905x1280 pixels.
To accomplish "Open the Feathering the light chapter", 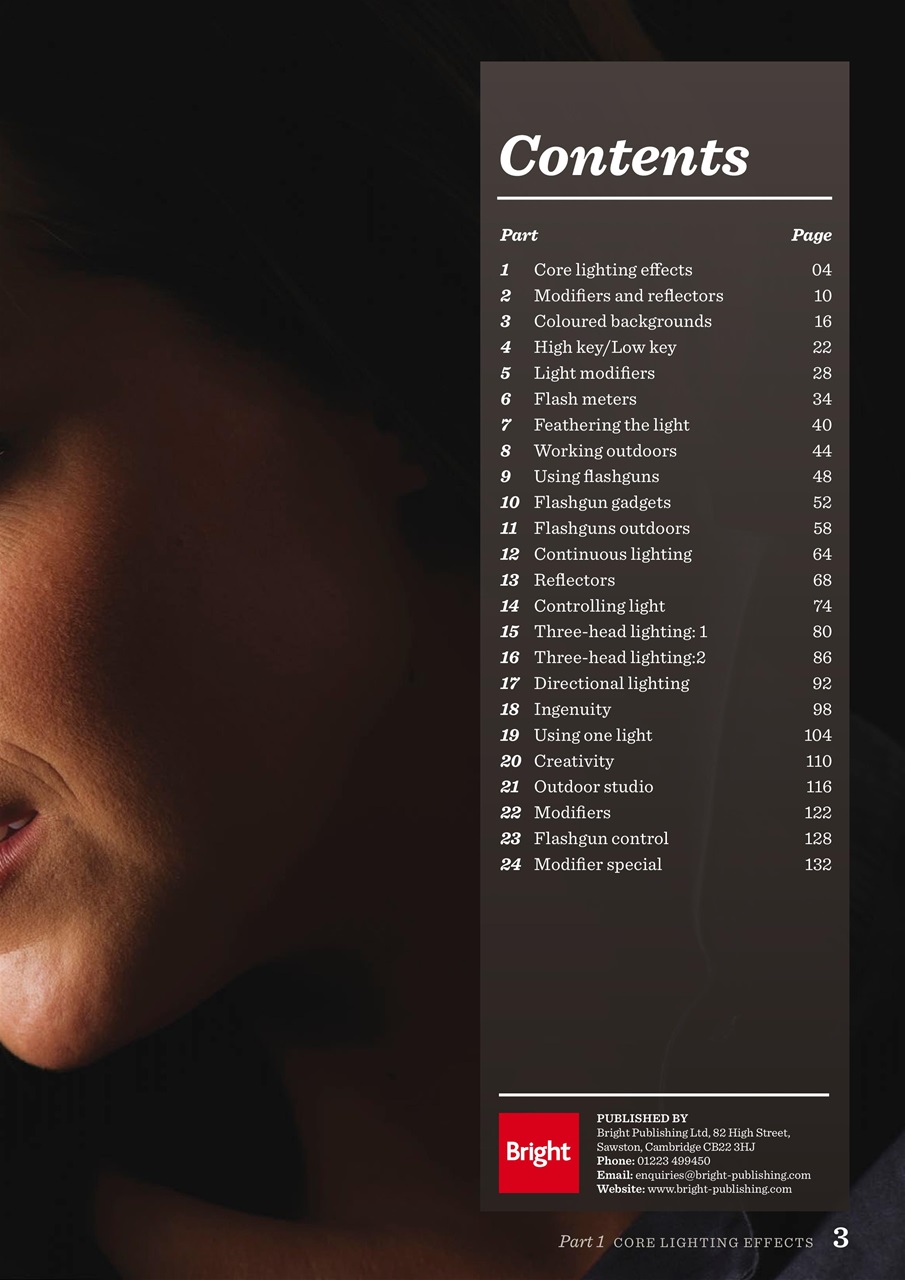I will pos(611,425).
